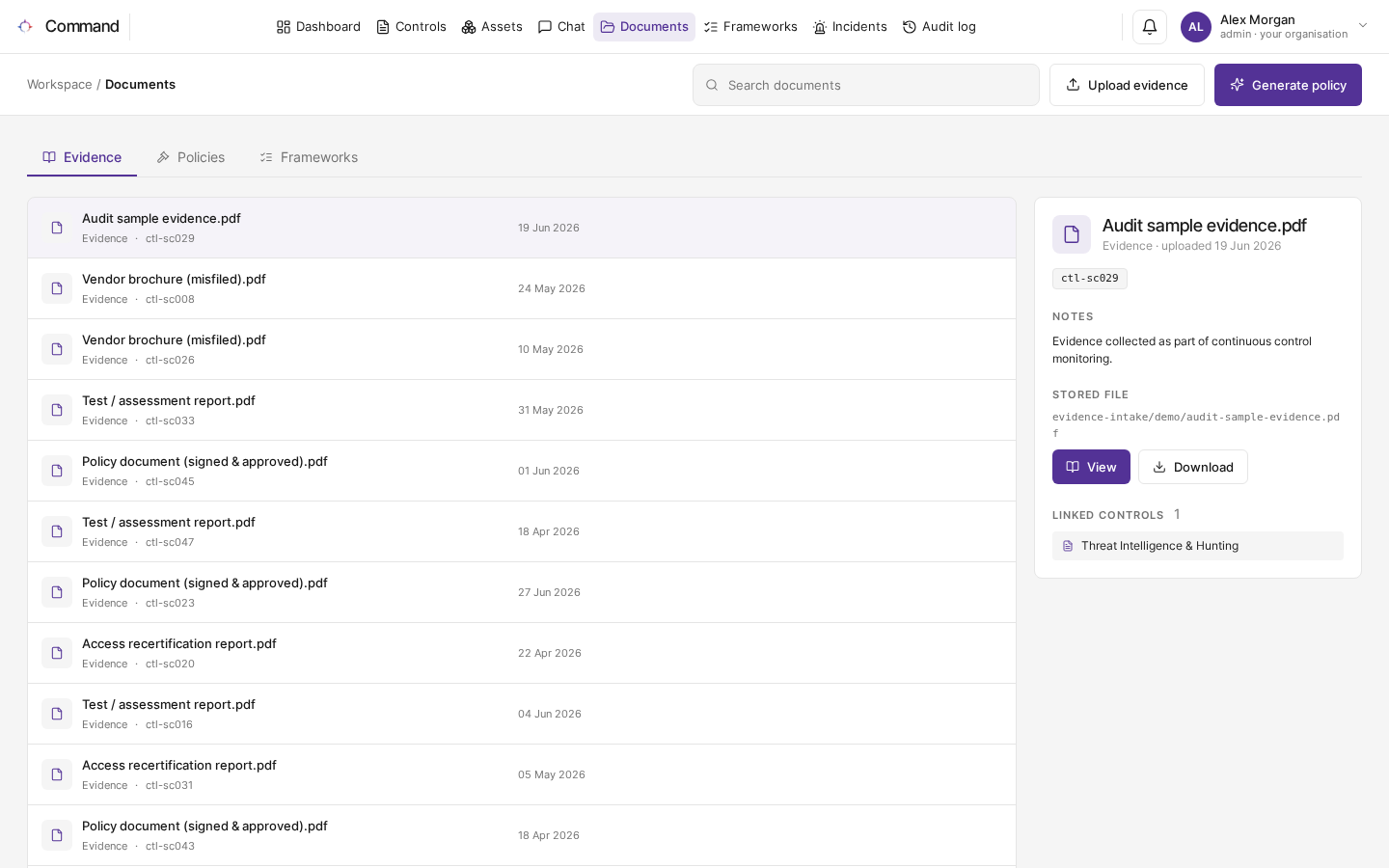Open Chat from the top navigation
The width and height of the screenshot is (1389, 868).
[561, 27]
